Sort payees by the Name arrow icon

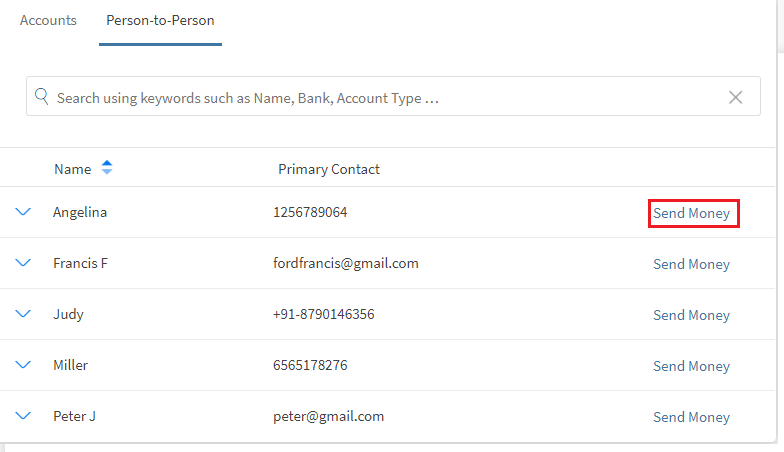107,169
